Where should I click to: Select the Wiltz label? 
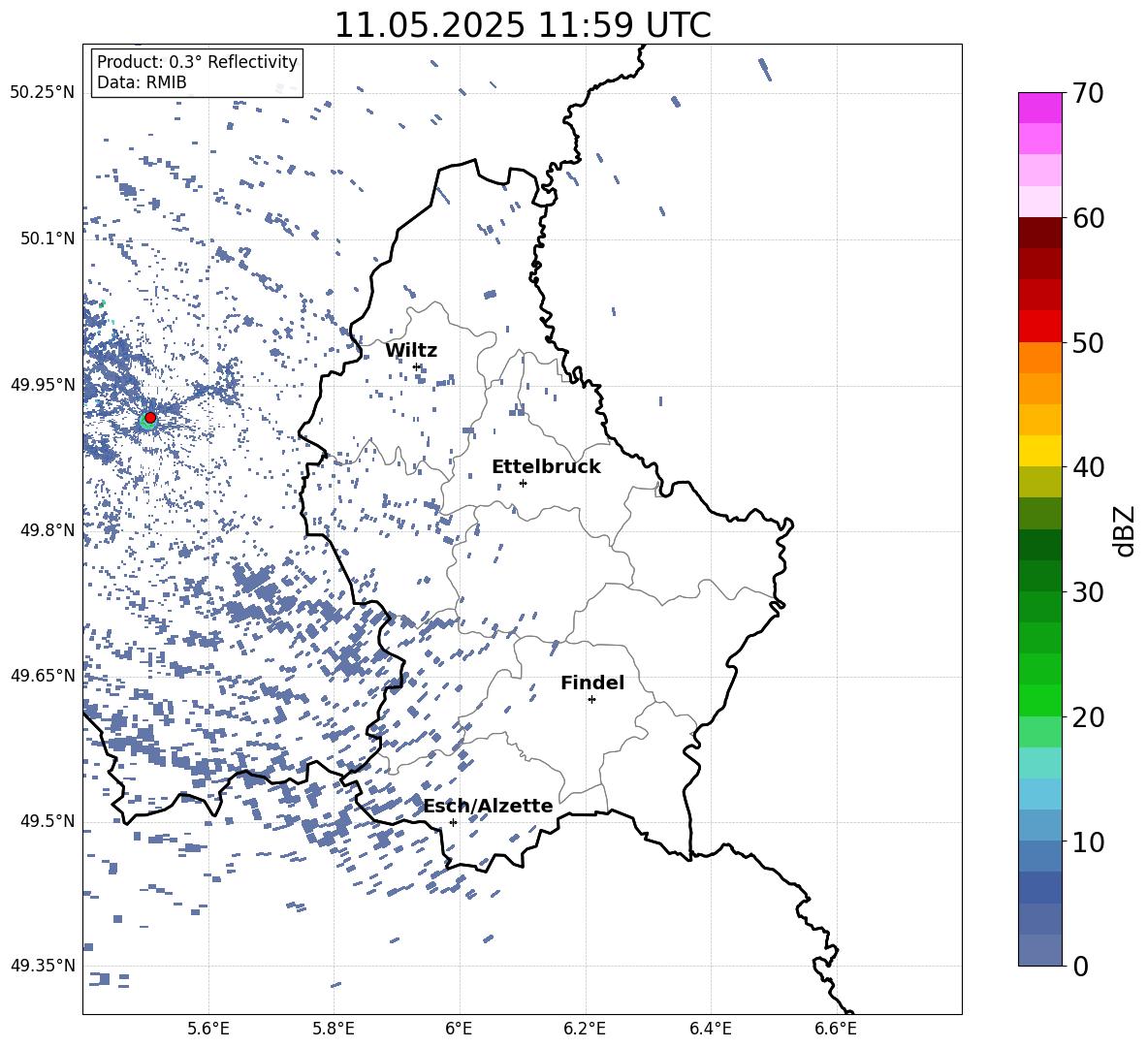click(x=411, y=350)
